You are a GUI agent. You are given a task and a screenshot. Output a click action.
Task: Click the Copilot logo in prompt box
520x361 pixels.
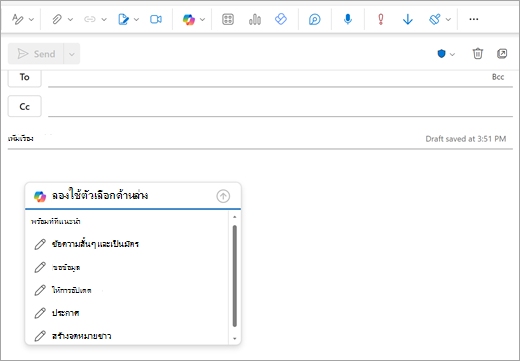40,196
